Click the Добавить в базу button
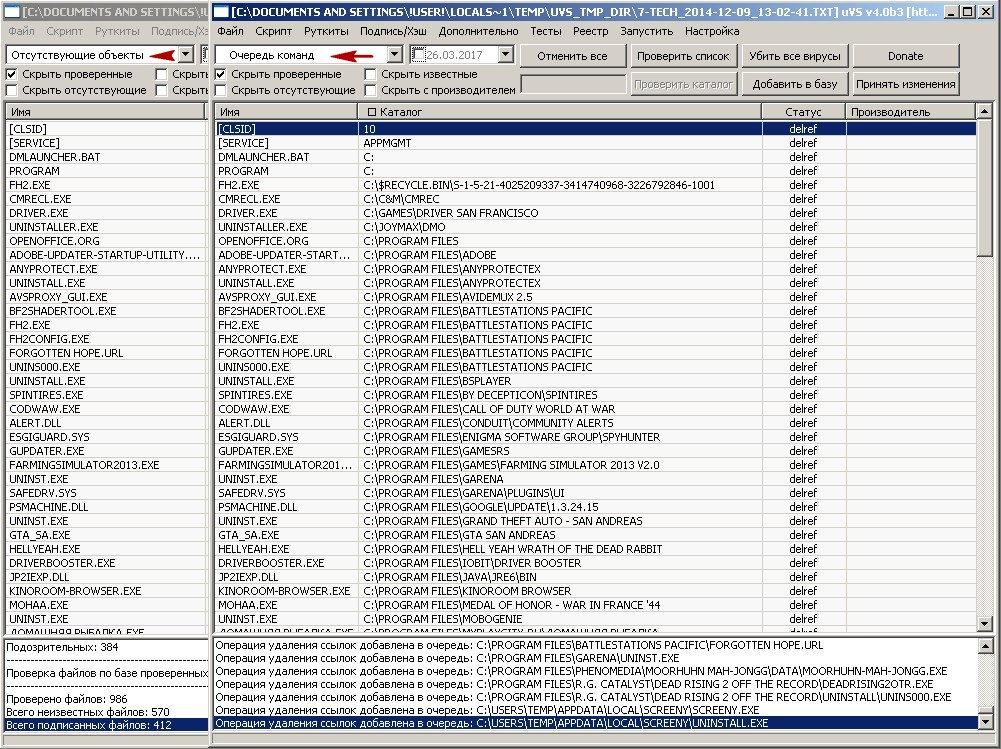Viewport: 1001px width, 749px height. 794,84
